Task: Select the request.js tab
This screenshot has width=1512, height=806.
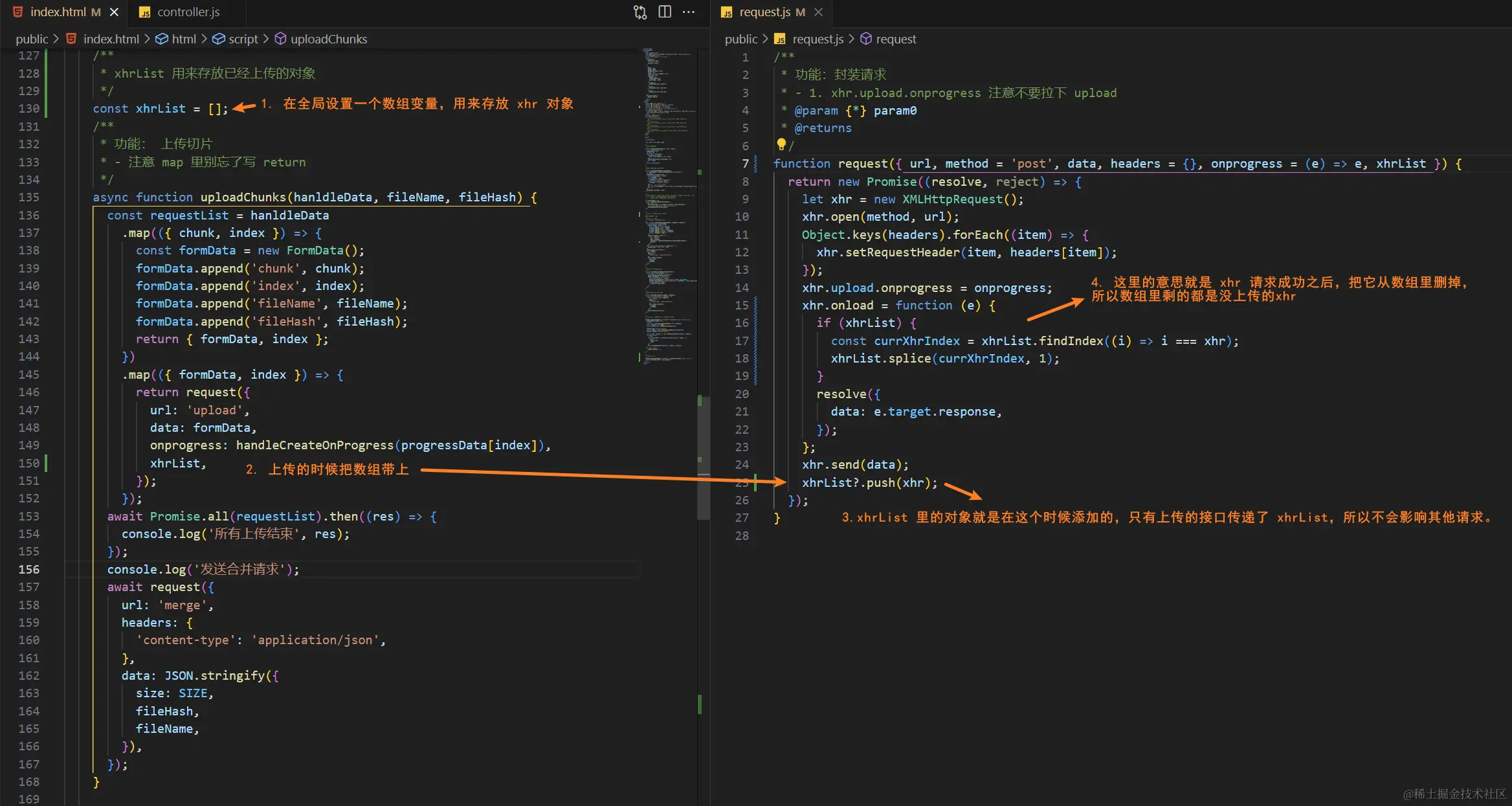Action: pyautogui.click(x=764, y=12)
